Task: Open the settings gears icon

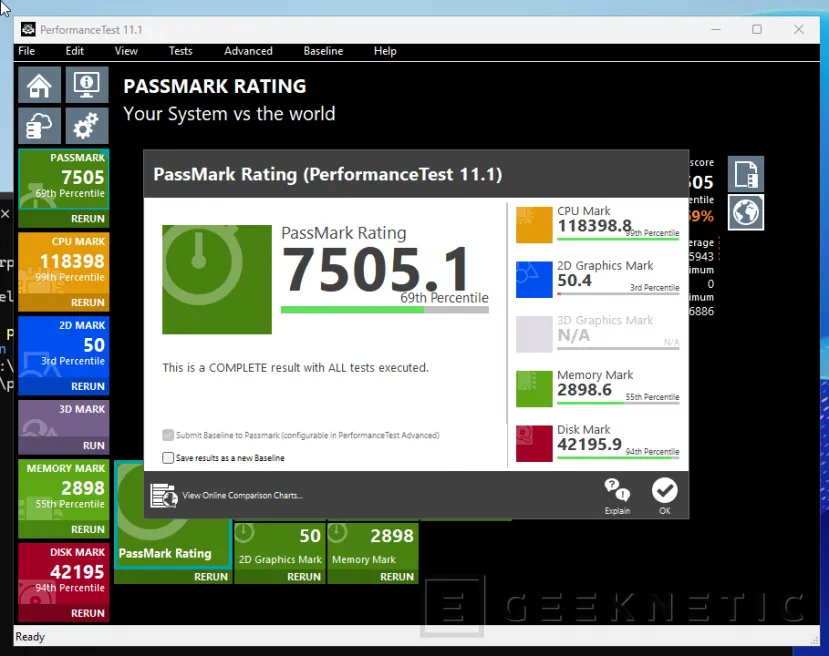Action: click(x=87, y=126)
